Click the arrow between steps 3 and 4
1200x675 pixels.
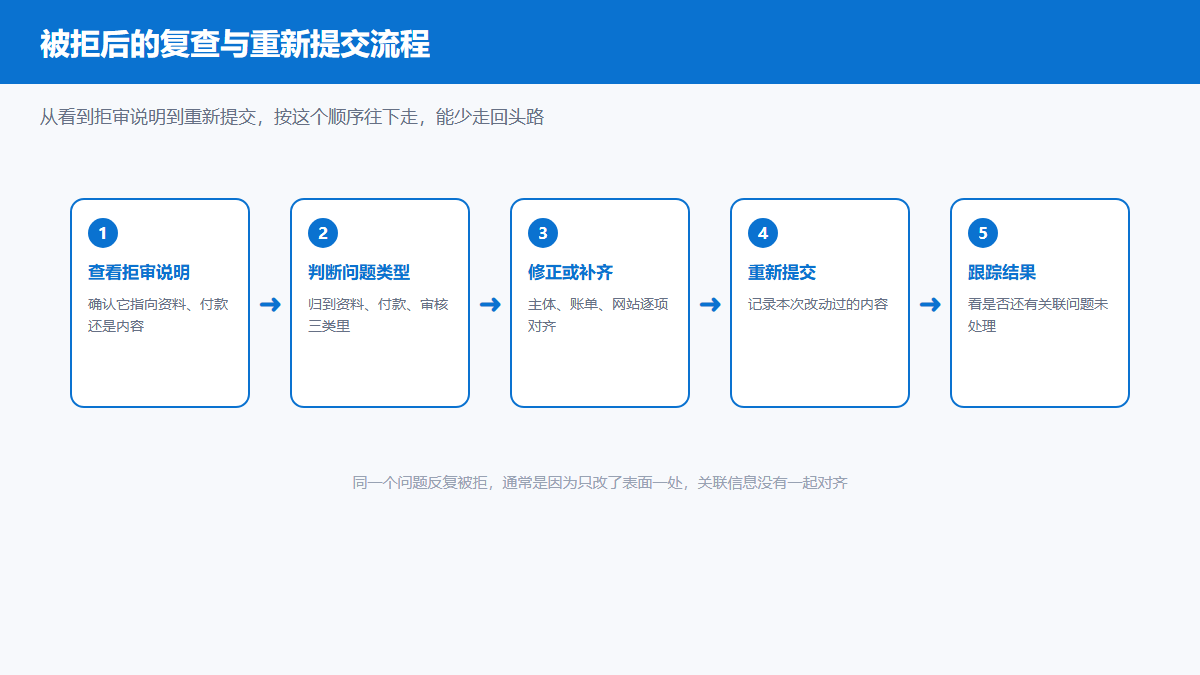tap(710, 305)
